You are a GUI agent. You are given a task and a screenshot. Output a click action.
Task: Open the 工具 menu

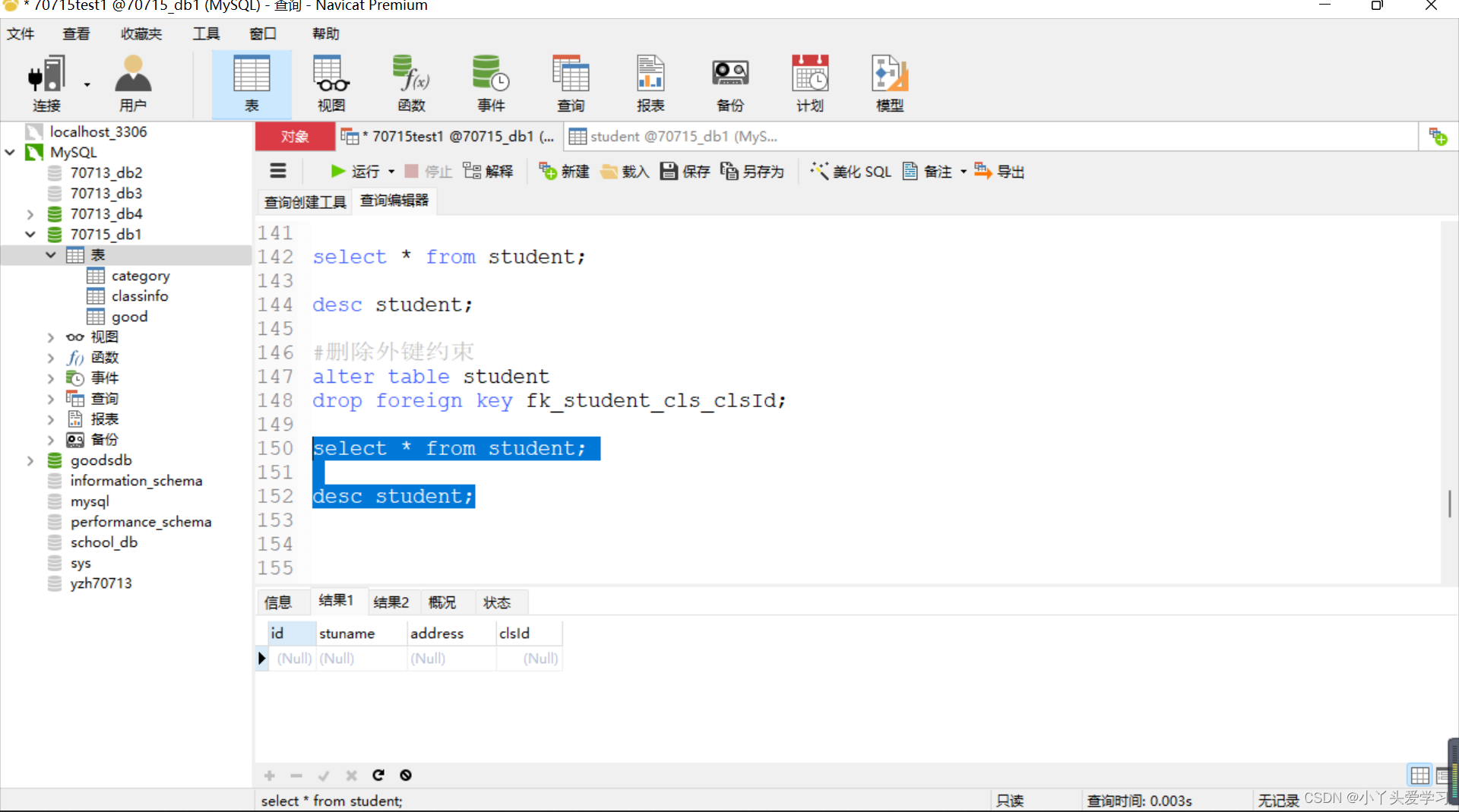tap(206, 34)
